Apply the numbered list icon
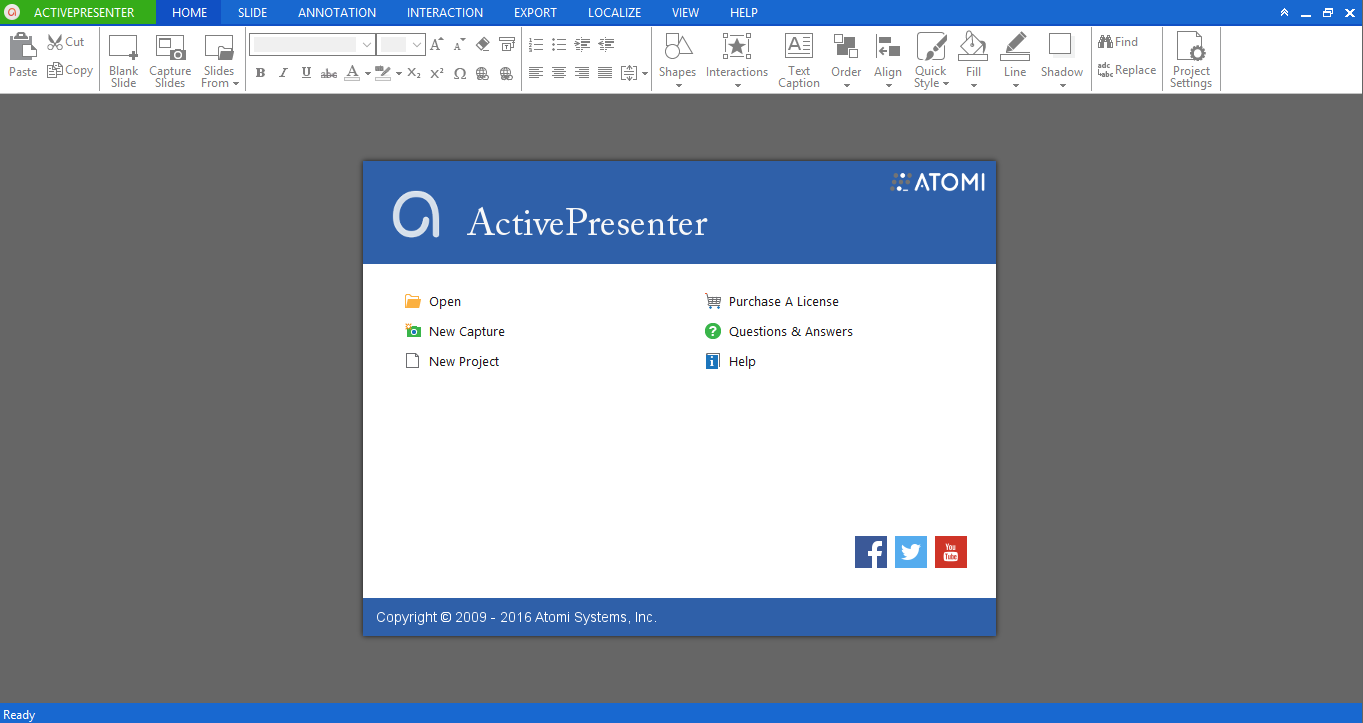The width and height of the screenshot is (1363, 723). [x=536, y=44]
